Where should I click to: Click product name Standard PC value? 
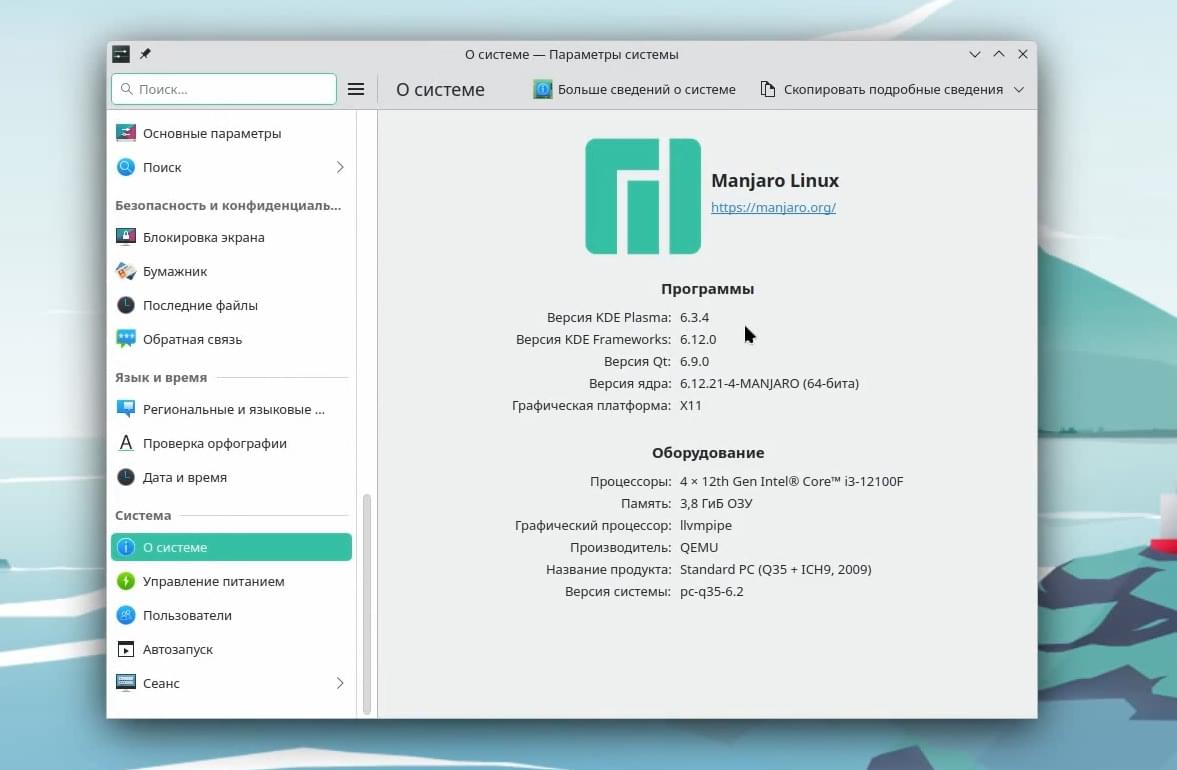pyautogui.click(x=775, y=570)
